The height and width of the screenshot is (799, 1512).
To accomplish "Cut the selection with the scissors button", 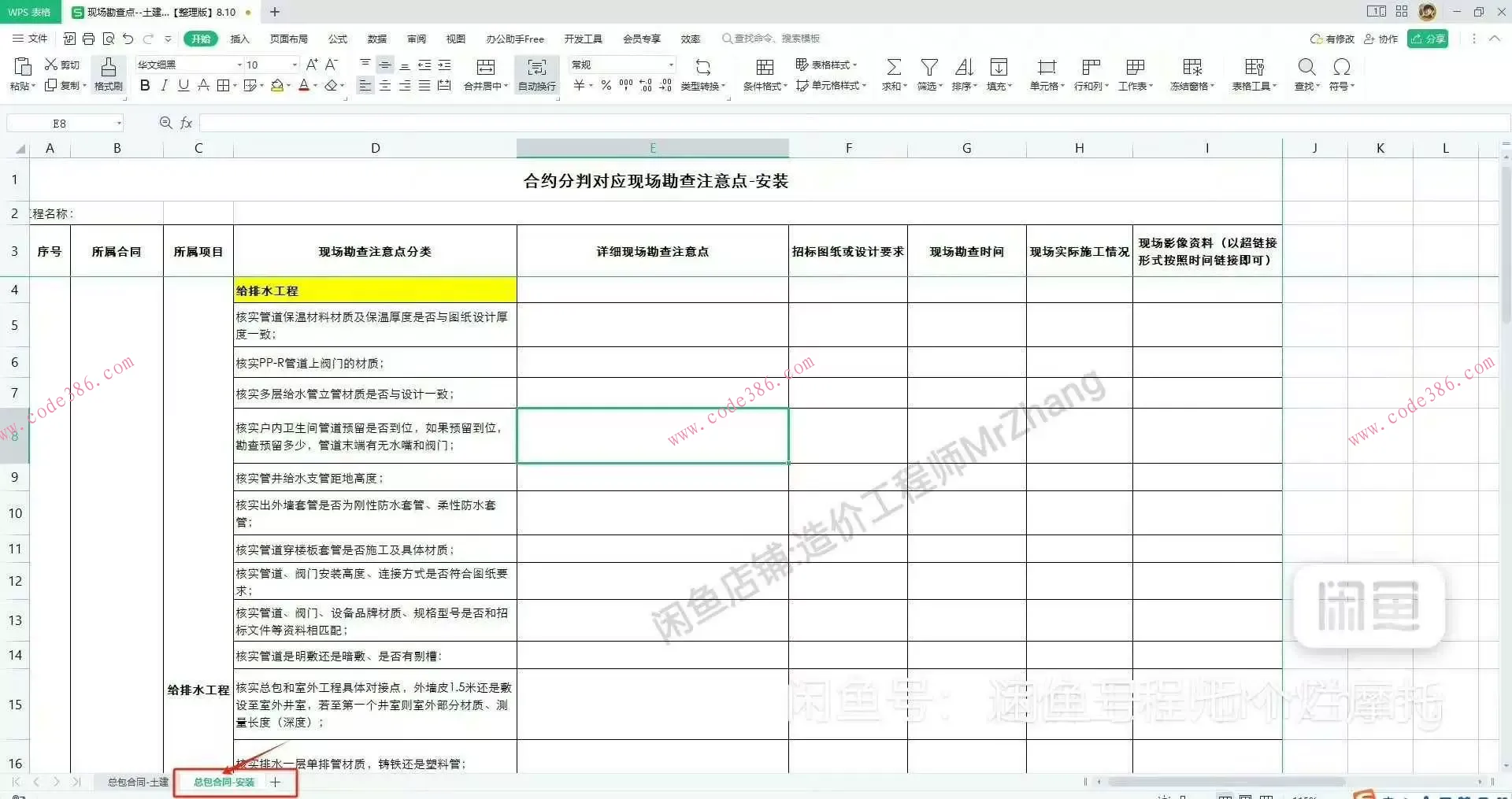I will pos(61,65).
